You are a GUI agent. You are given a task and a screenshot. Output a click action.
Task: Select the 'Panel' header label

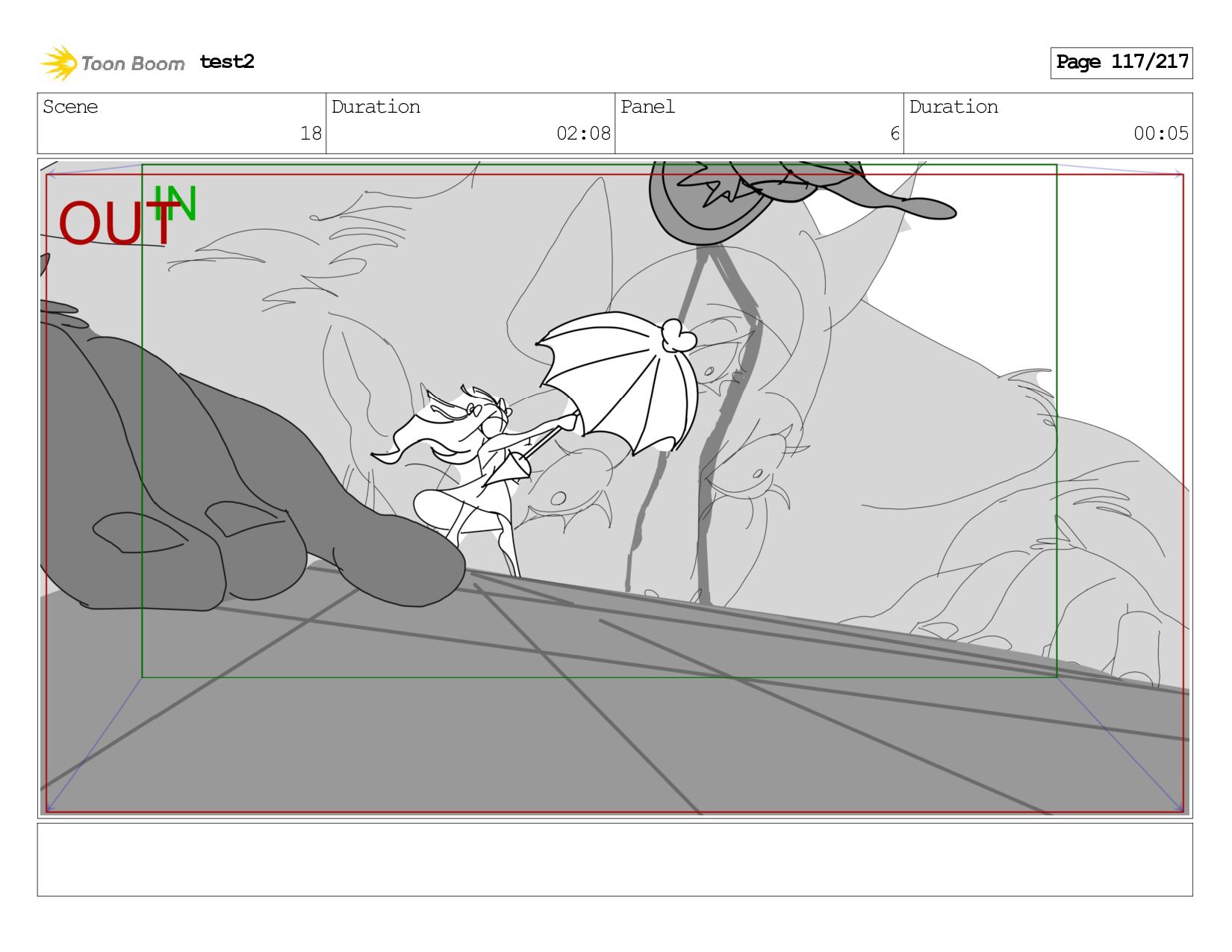(647, 107)
